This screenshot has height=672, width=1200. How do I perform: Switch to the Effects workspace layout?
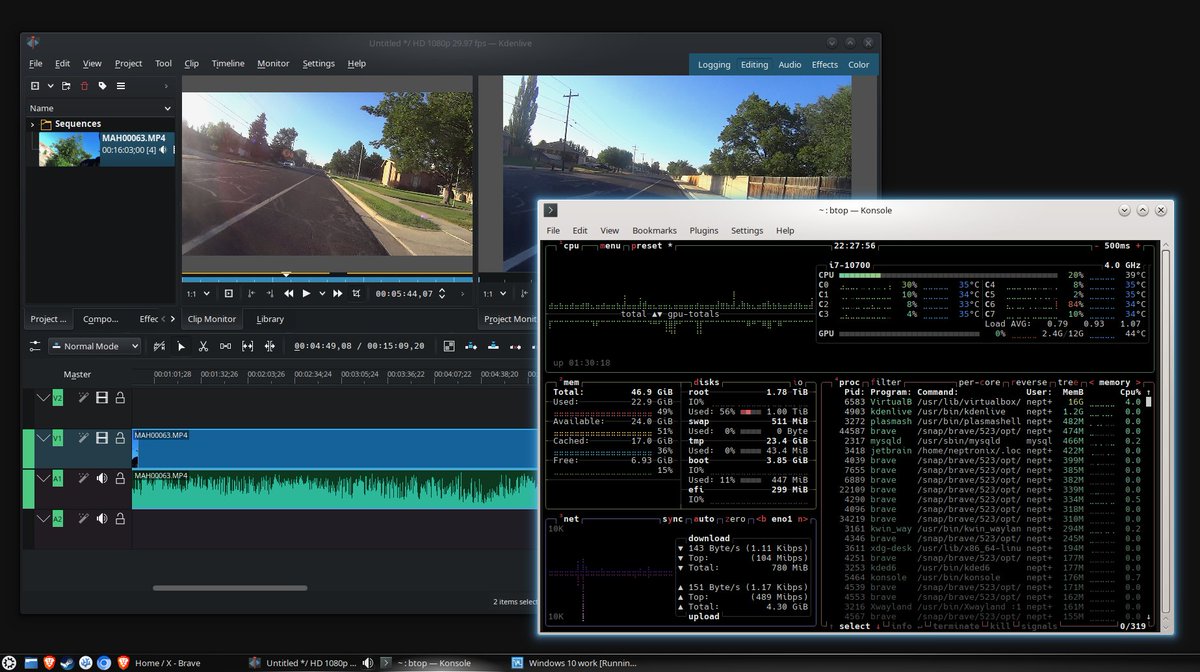[x=825, y=64]
